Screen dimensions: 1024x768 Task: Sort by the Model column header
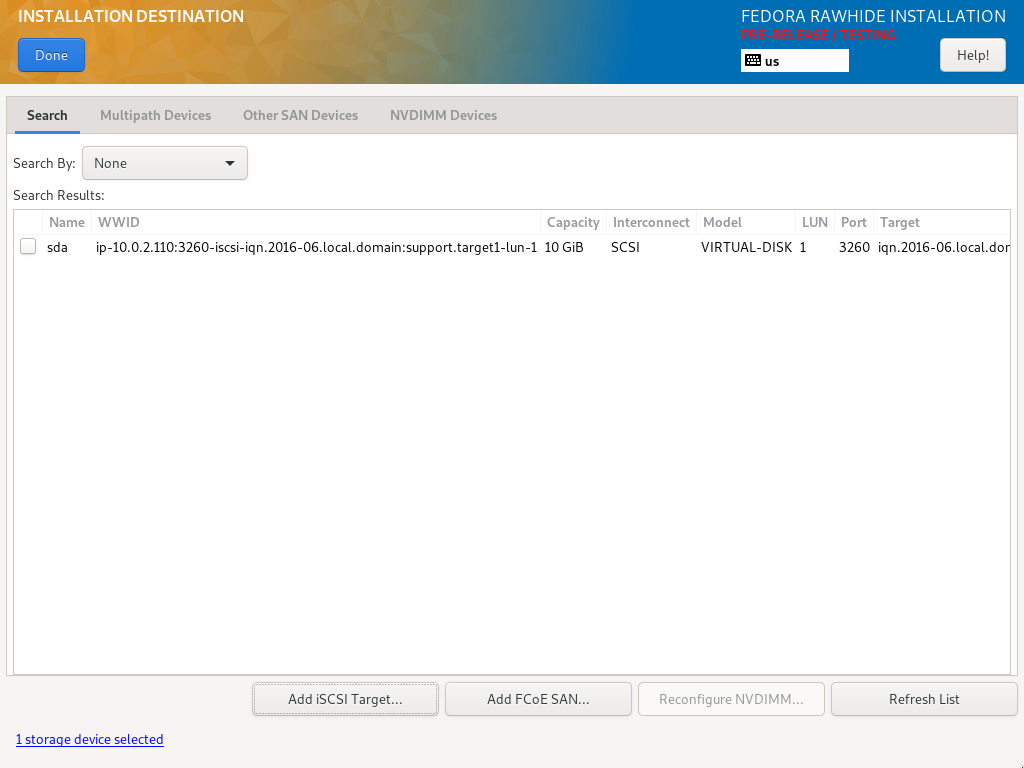[x=746, y=223]
